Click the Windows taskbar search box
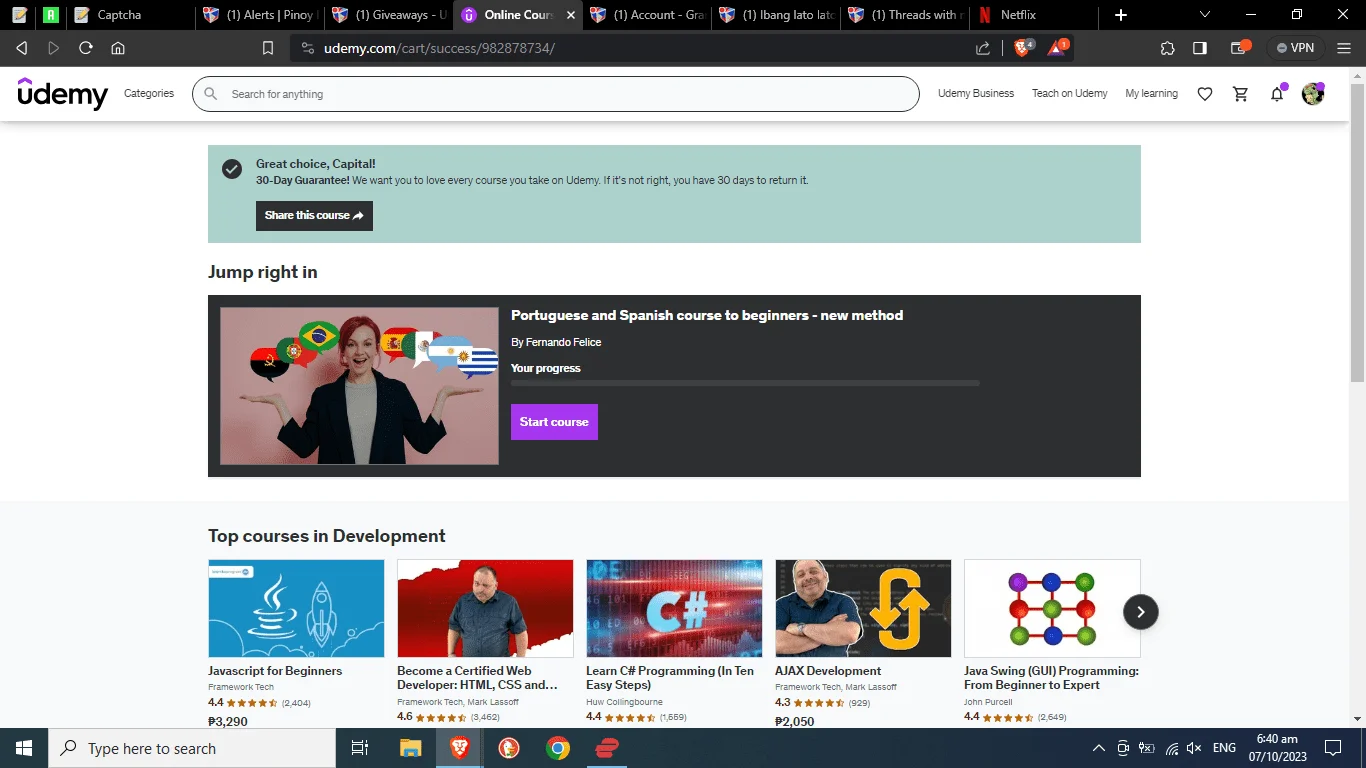 pos(192,748)
